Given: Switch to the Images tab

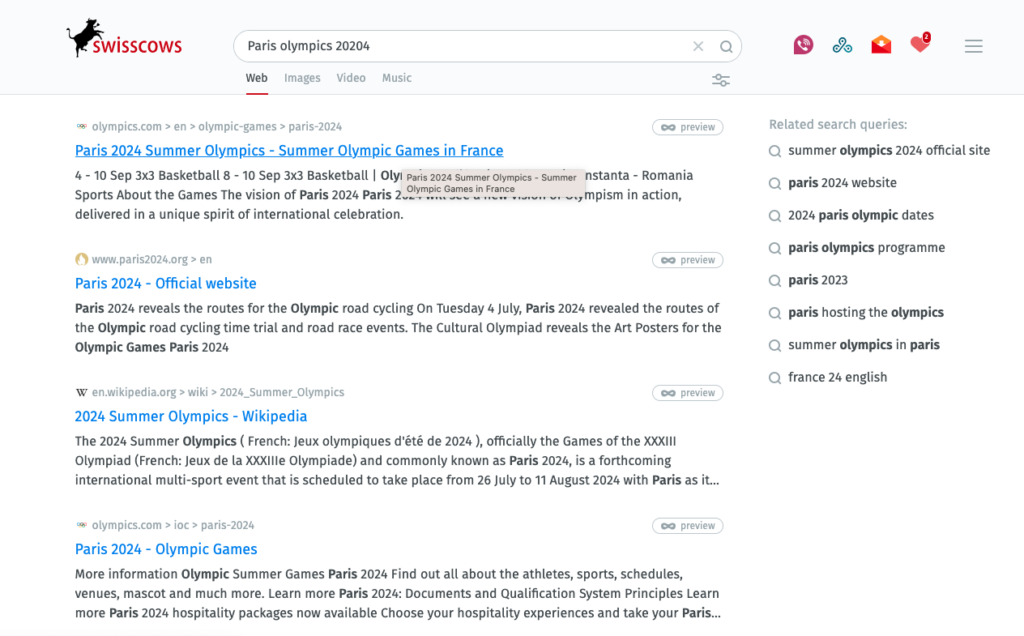Looking at the screenshot, I should 302,78.
